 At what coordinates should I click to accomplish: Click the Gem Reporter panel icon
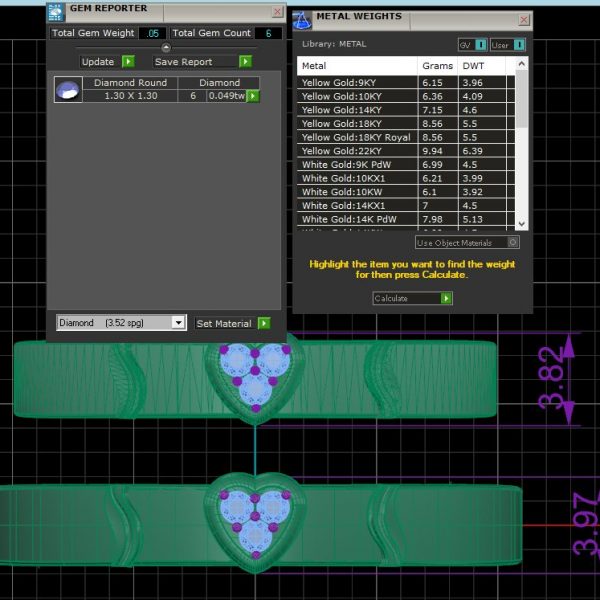[56, 12]
